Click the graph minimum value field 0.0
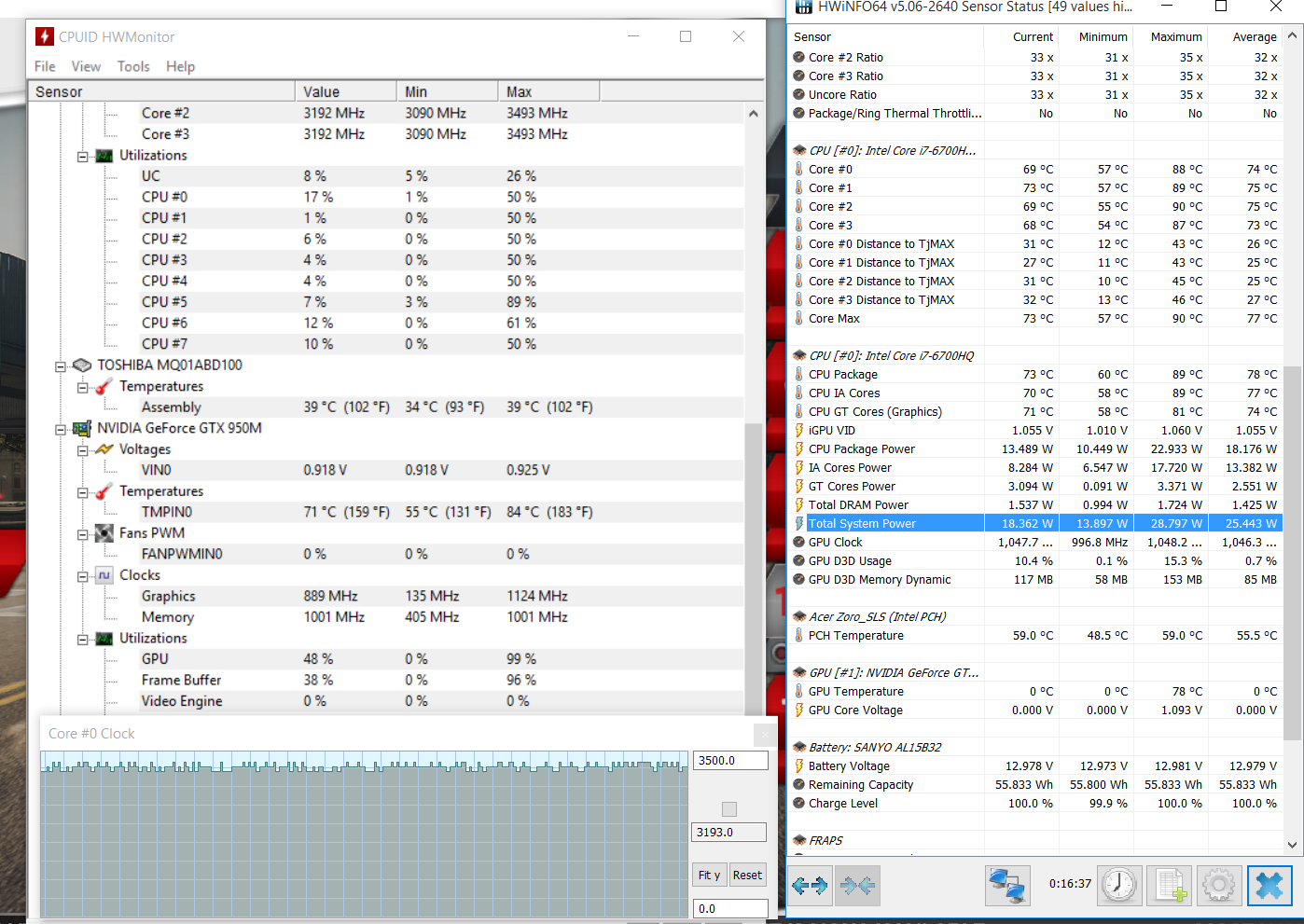Screen dimensions: 1304x924 [x=730, y=908]
